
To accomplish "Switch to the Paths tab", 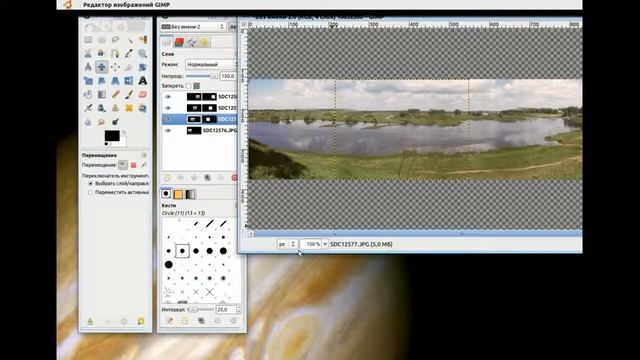I will 191,42.
